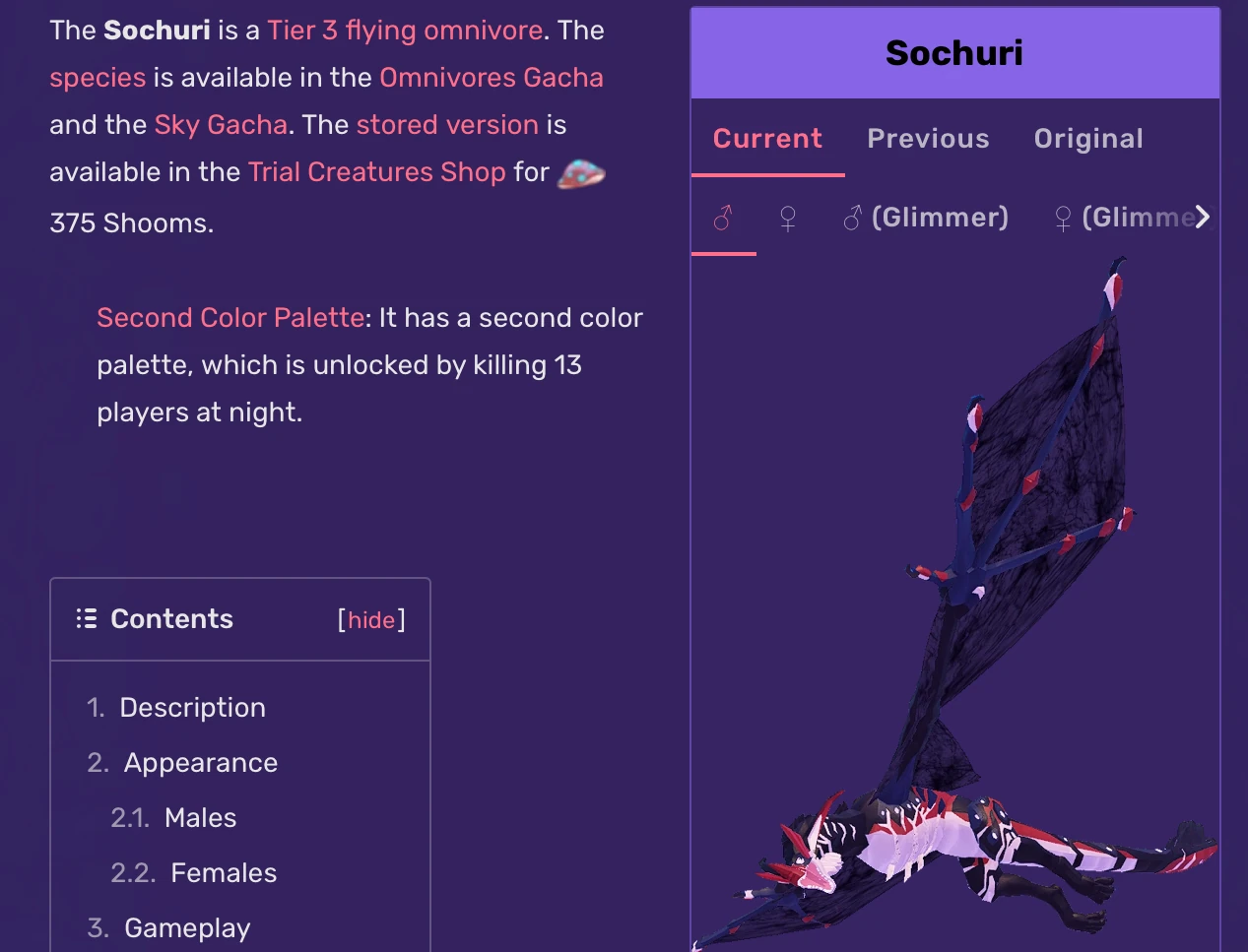Open the Trial Creatures Shop link
Image resolution: width=1248 pixels, height=952 pixels.
[376, 172]
